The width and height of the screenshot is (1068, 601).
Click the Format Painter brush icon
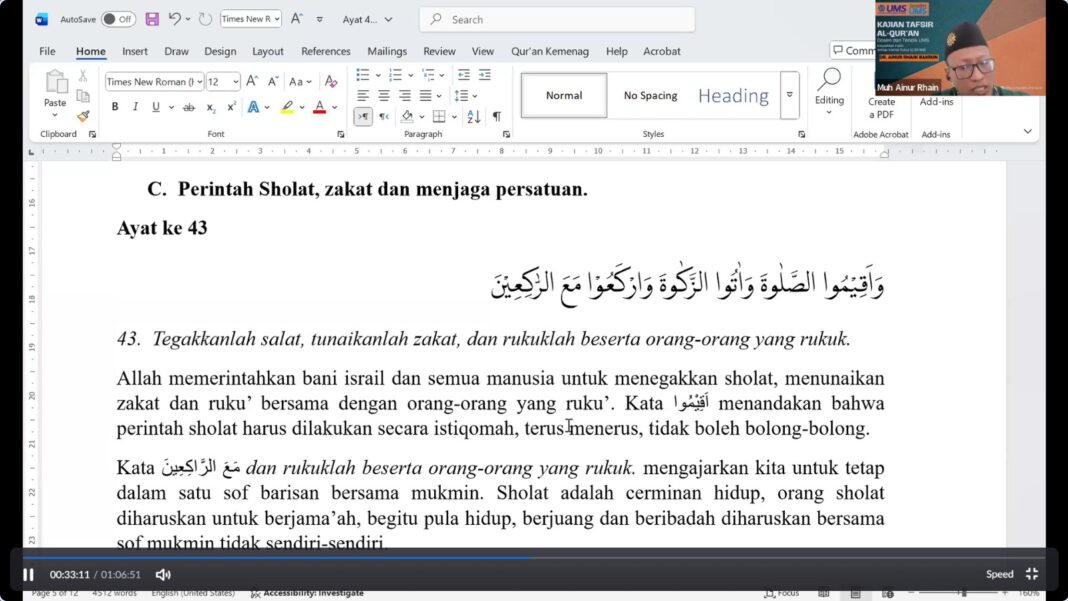tap(83, 116)
